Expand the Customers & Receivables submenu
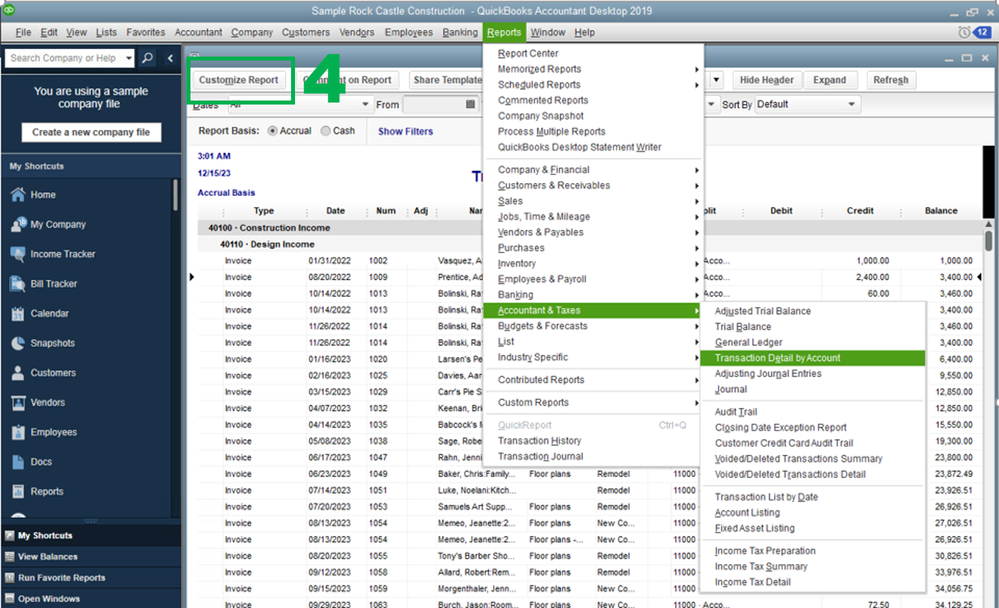999x608 pixels. click(x=696, y=185)
